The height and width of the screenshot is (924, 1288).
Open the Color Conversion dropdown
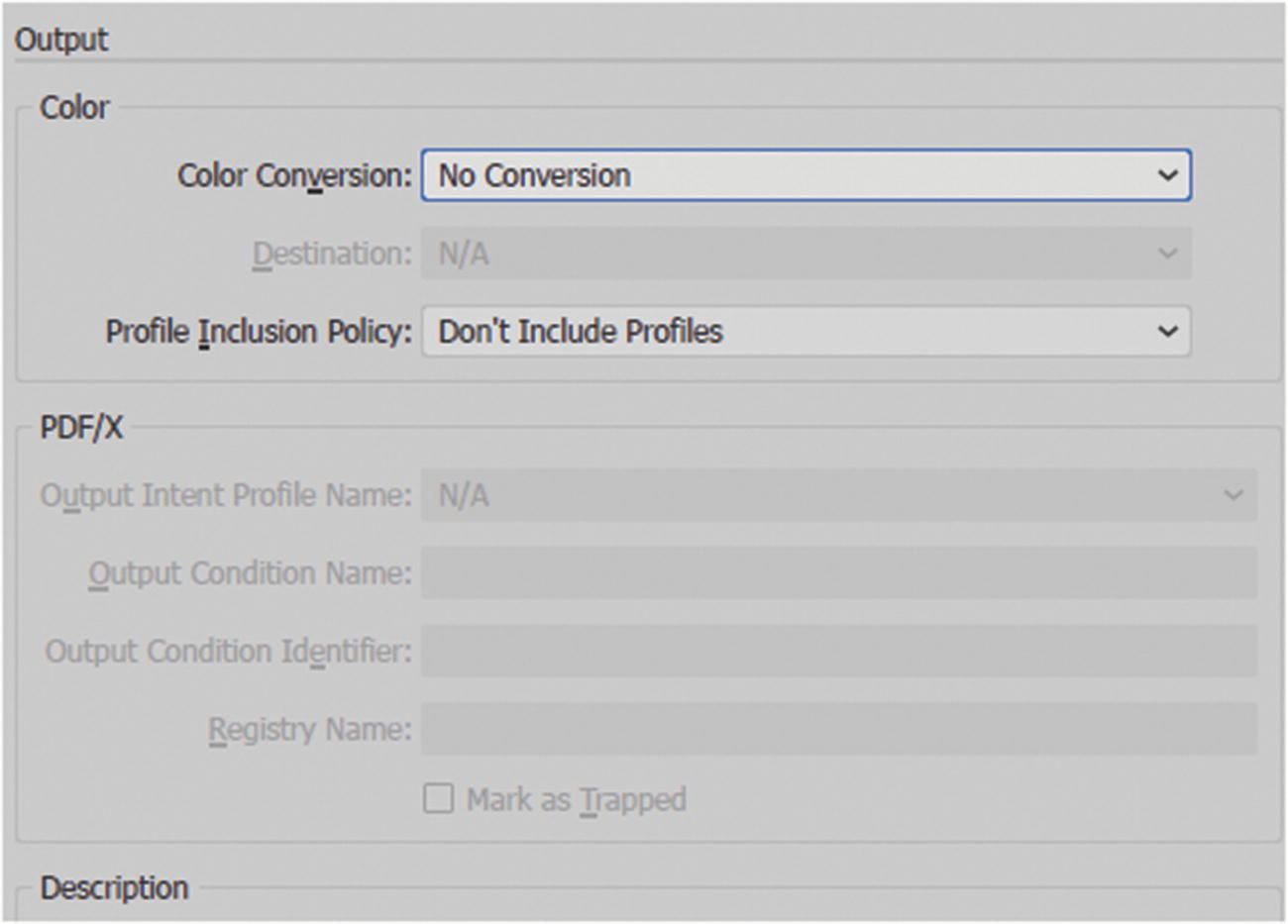pyautogui.click(x=805, y=175)
